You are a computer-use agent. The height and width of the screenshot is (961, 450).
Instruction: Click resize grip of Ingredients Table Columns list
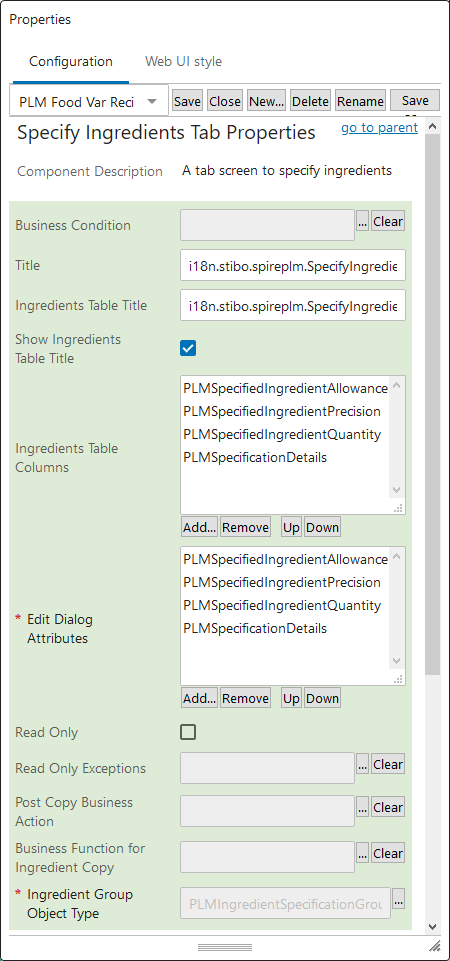pyautogui.click(x=398, y=508)
